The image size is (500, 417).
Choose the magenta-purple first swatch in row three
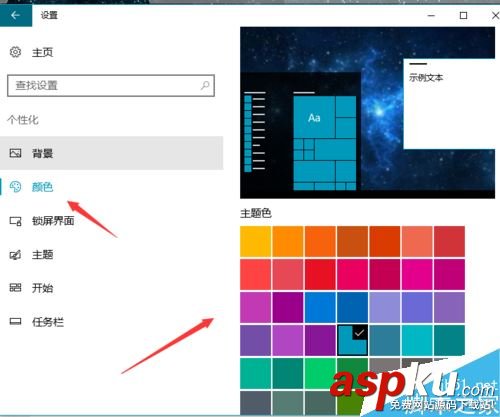(x=255, y=307)
